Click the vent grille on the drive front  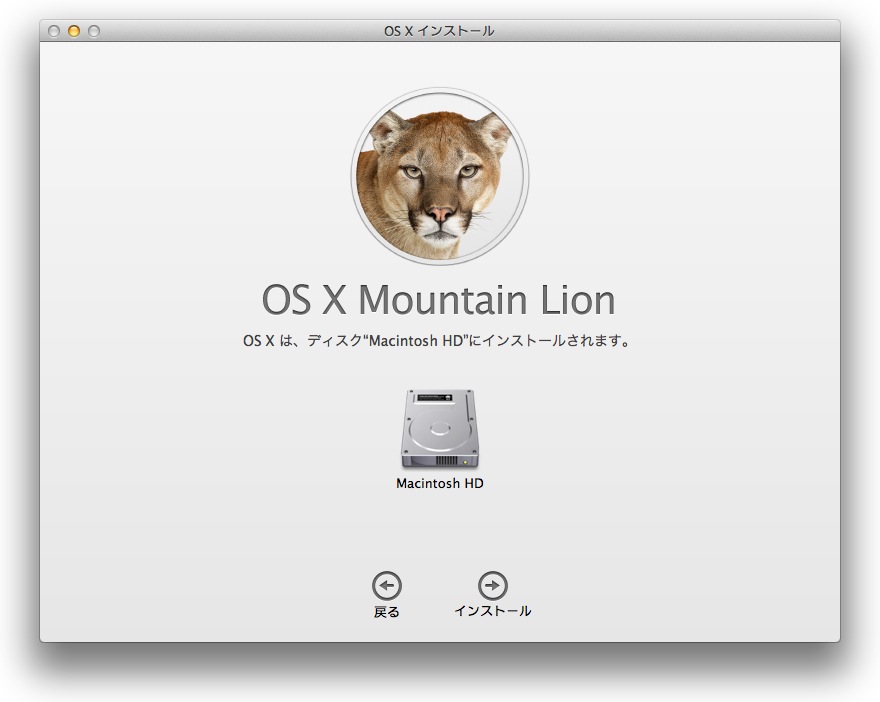click(x=445, y=461)
